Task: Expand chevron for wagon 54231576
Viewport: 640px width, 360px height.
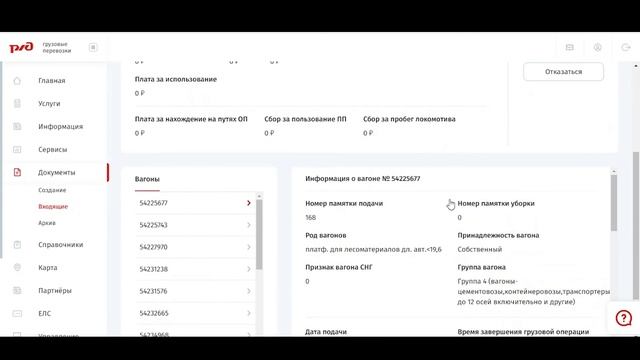Action: point(249,291)
